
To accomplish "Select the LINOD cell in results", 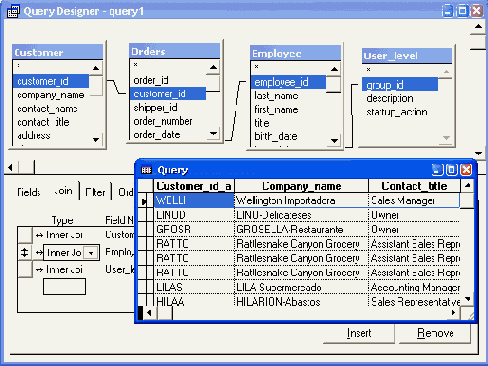I will (x=194, y=215).
